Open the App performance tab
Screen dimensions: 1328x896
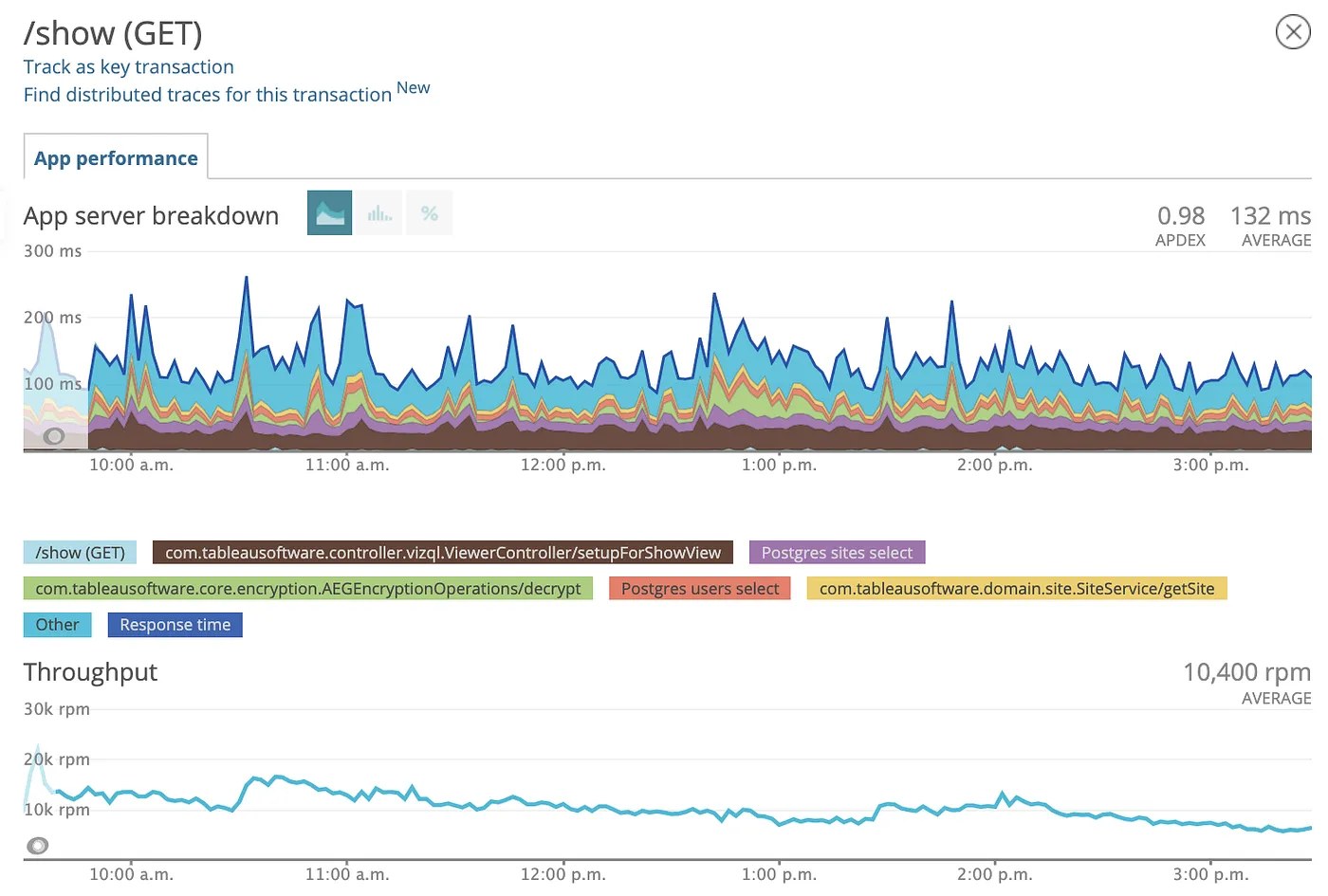pos(116,158)
